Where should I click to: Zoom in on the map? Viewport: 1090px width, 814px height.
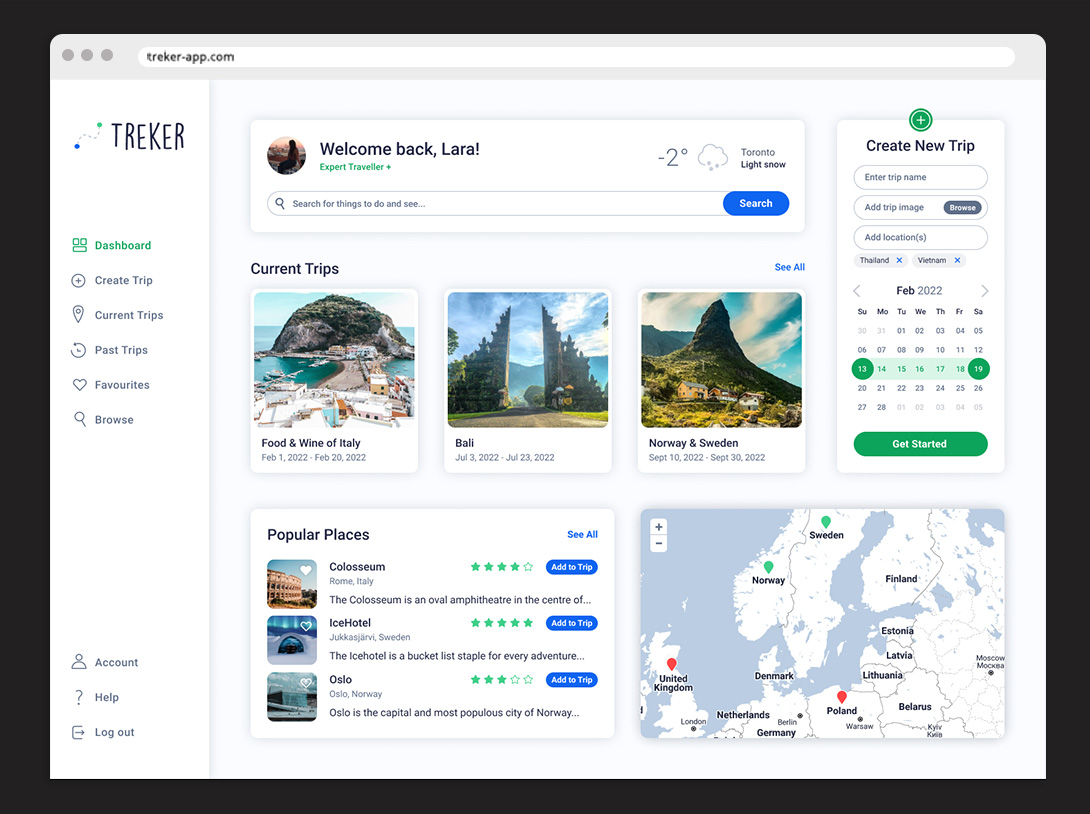click(658, 527)
